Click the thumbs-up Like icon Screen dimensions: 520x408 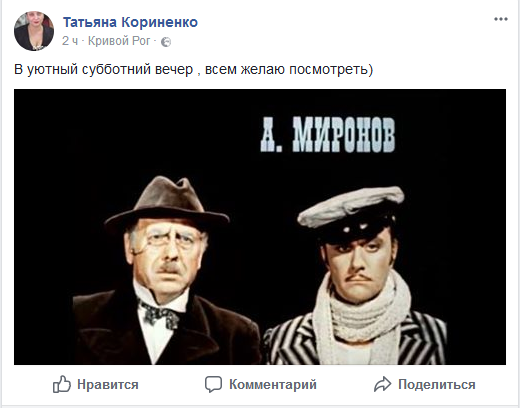(62, 384)
